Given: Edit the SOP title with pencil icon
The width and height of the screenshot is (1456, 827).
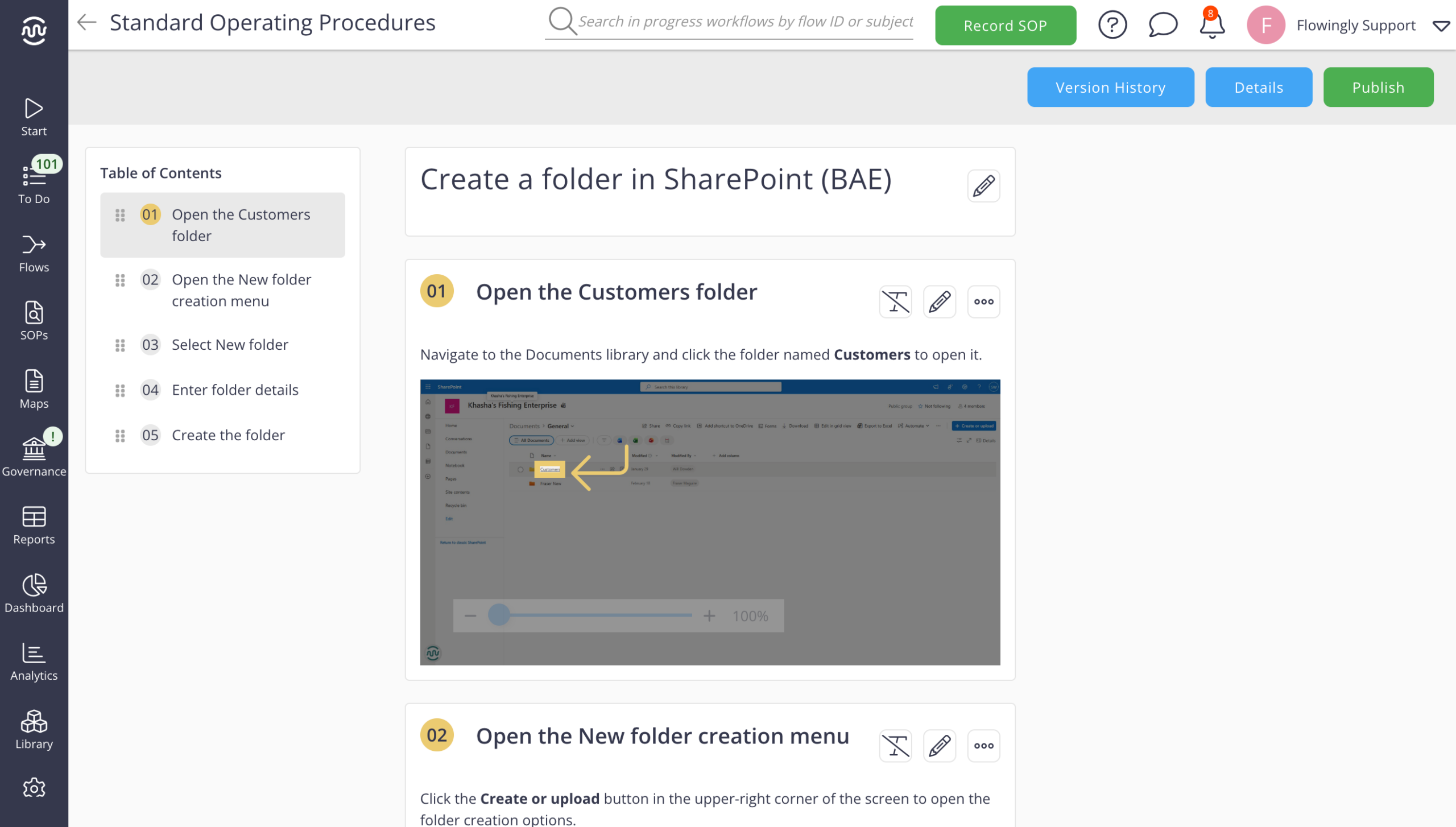Looking at the screenshot, I should click(x=983, y=185).
